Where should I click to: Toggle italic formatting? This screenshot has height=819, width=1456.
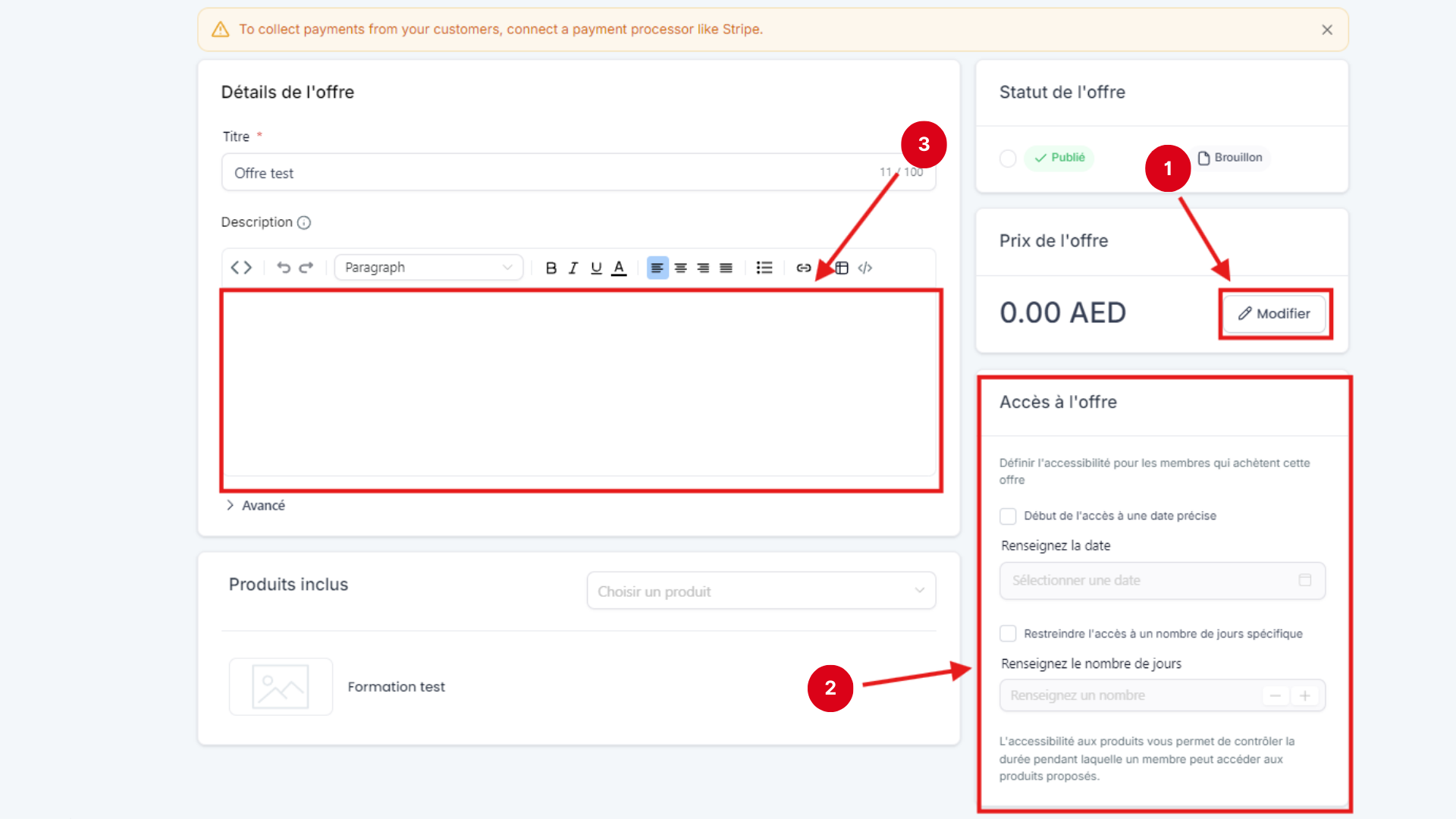(x=573, y=268)
